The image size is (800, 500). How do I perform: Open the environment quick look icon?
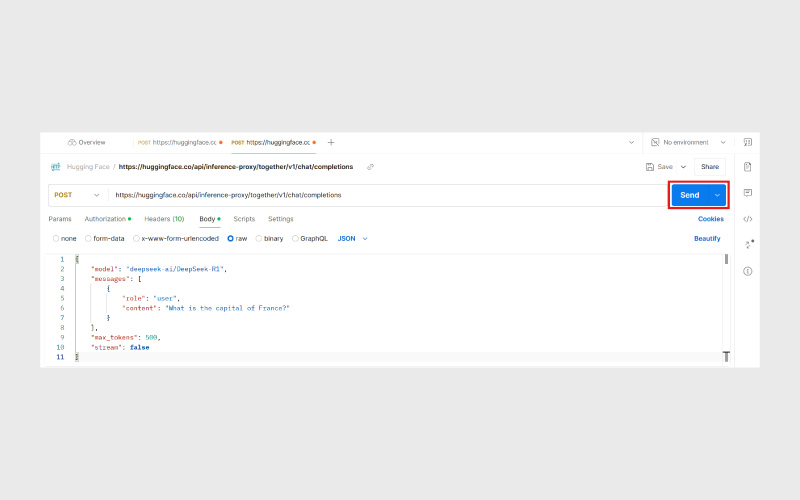click(747, 142)
